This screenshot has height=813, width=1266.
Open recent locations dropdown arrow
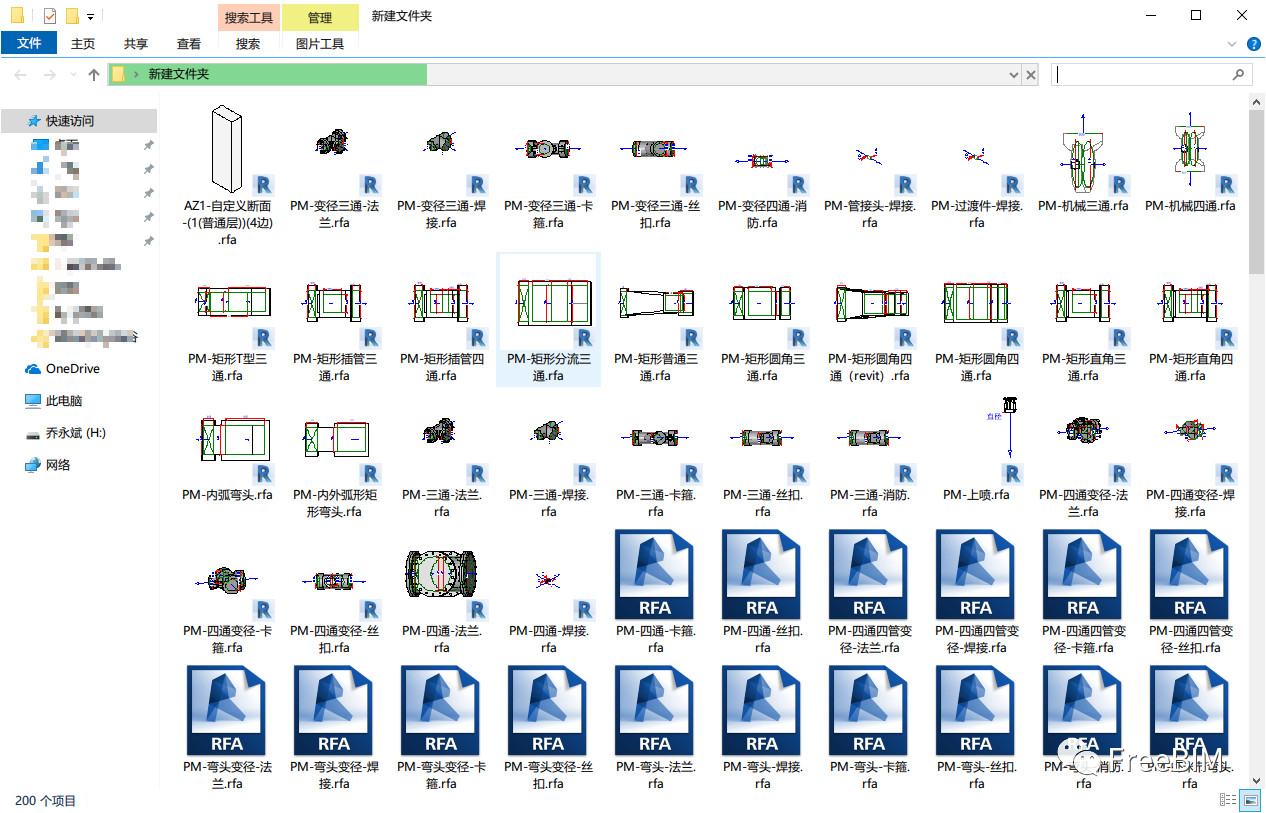coord(71,75)
